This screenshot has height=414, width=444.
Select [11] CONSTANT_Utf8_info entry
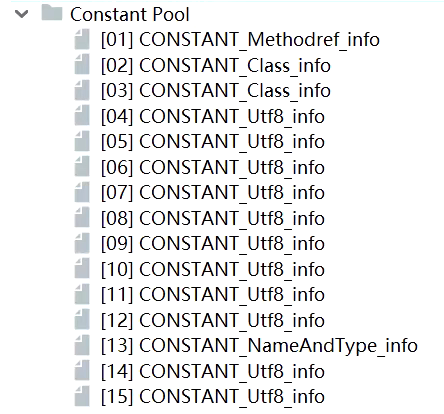(213, 294)
